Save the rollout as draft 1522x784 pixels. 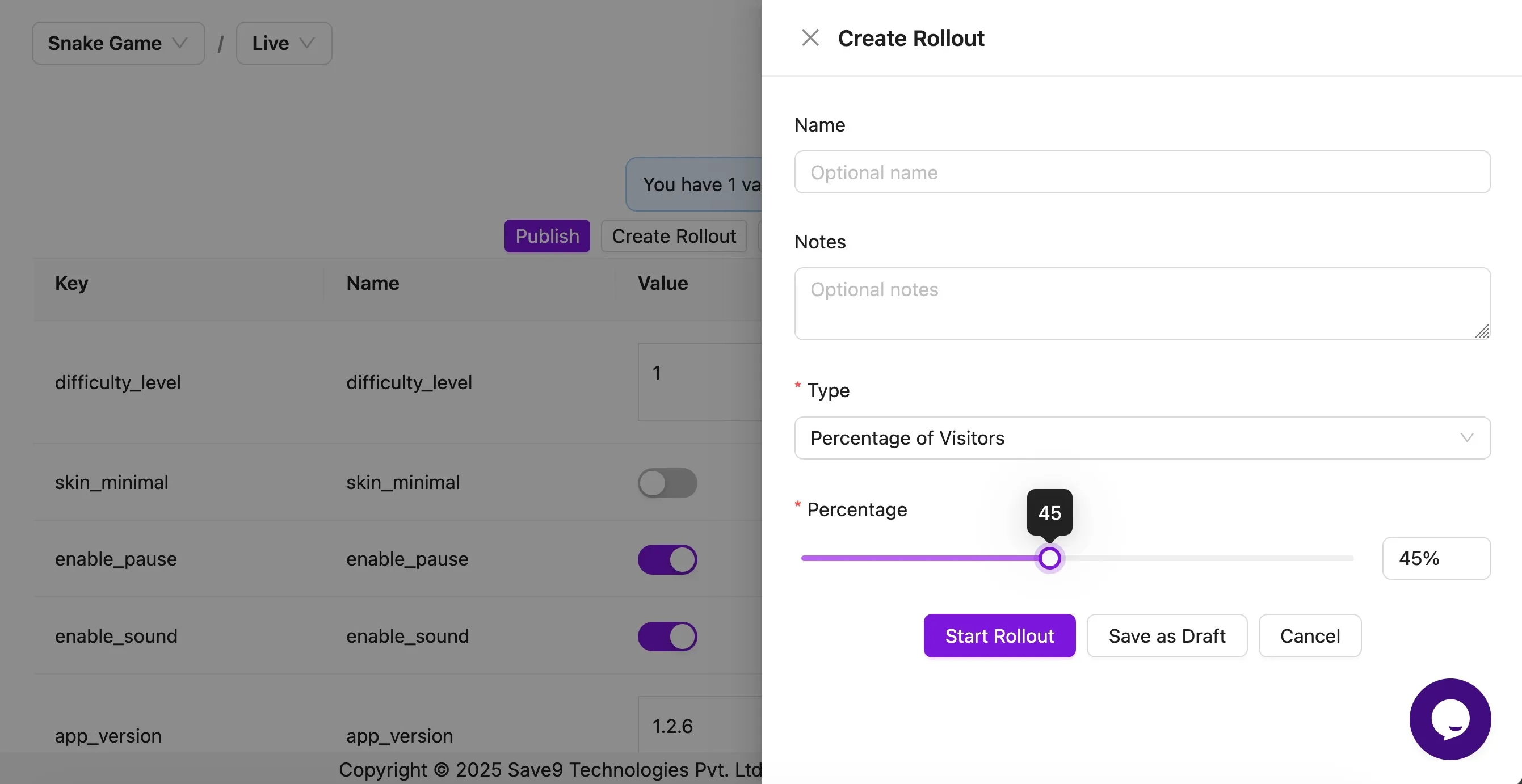pos(1167,636)
